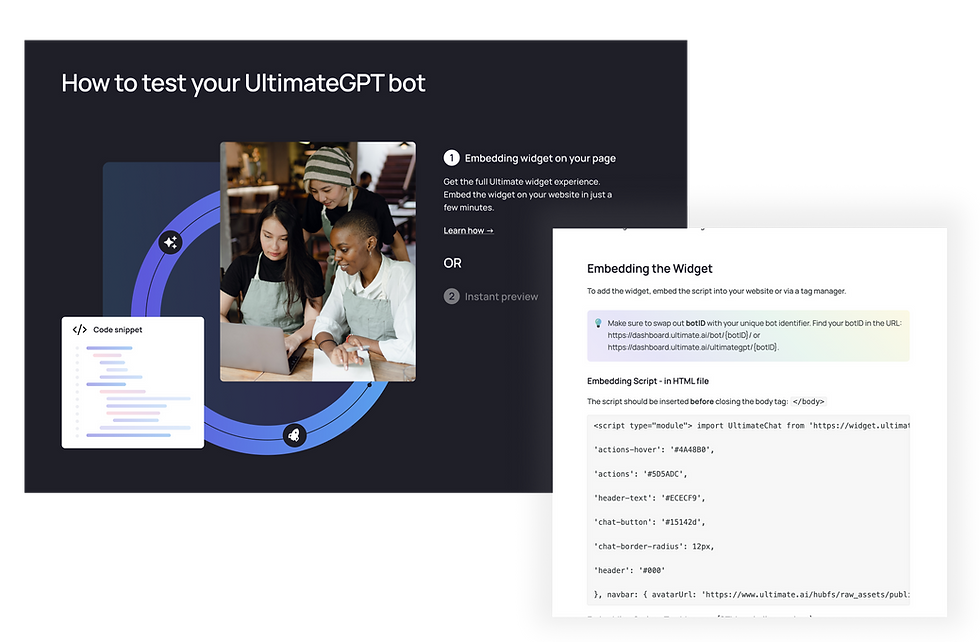Click 'Embedding Script - in HTML file' subheading
The image size is (980, 642).
648,381
